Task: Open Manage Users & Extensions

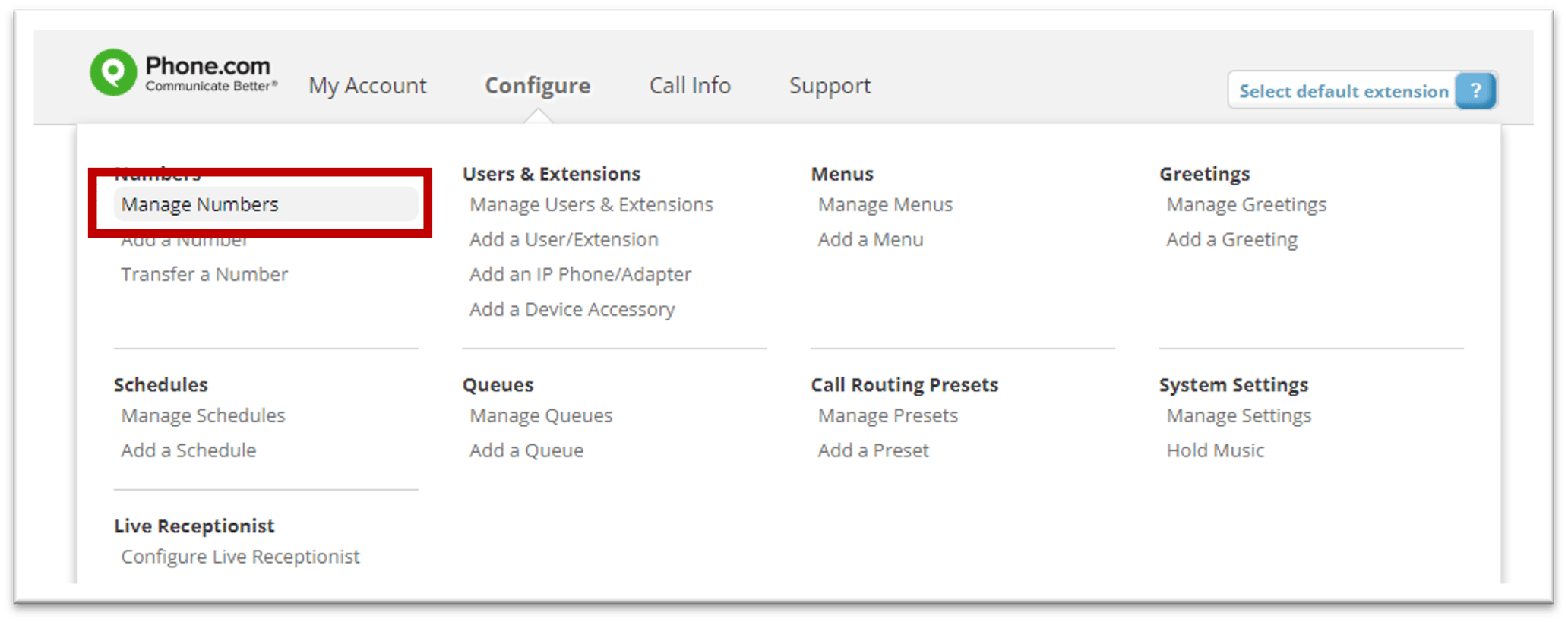Action: [591, 204]
